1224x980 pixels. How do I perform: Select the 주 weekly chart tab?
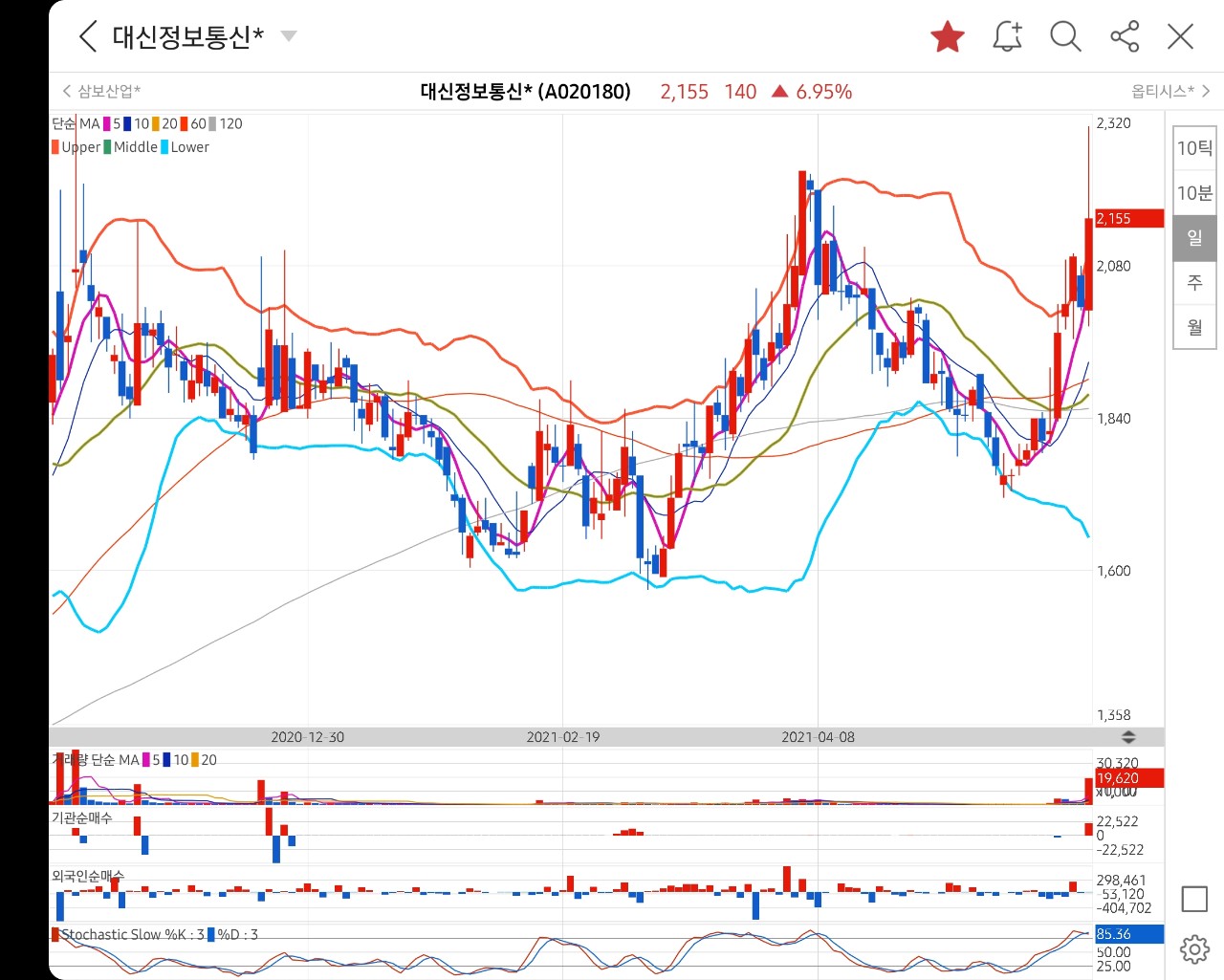tap(1194, 282)
